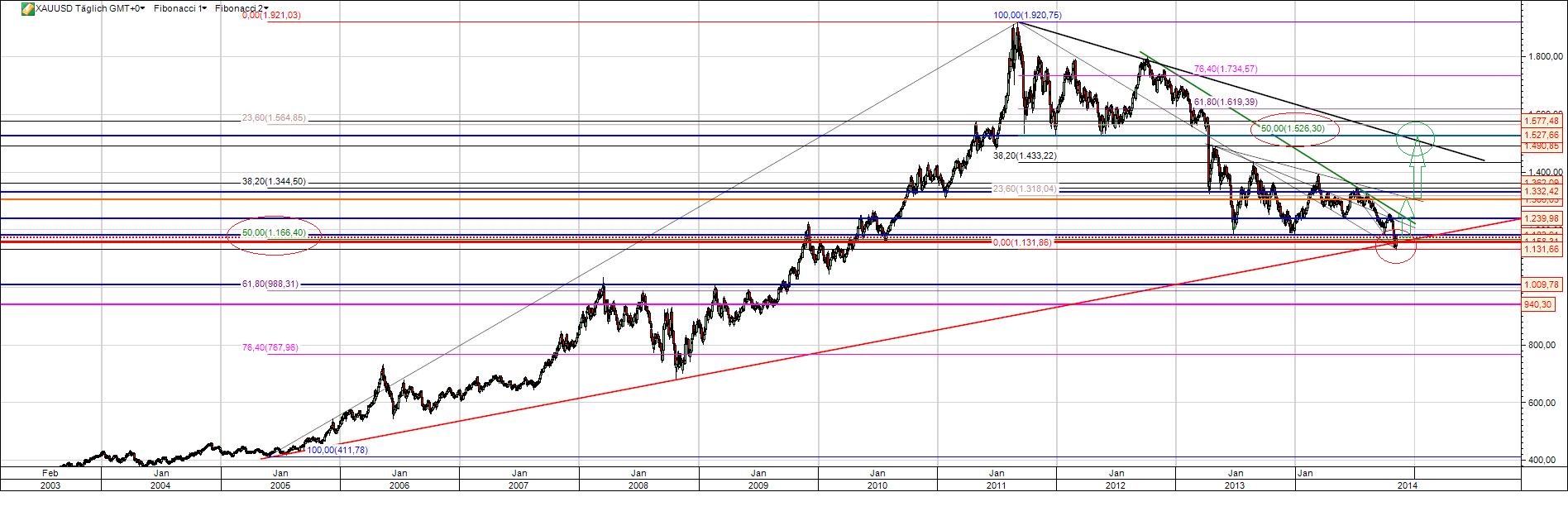Click the 1.527,66 price label on axis
Image resolution: width=1568 pixels, height=516 pixels.
(x=1543, y=135)
